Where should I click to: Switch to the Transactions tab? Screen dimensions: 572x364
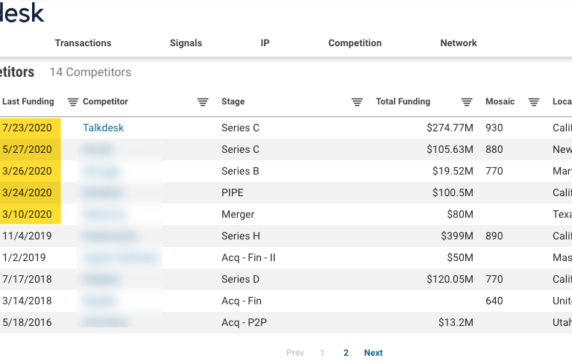pyautogui.click(x=83, y=43)
